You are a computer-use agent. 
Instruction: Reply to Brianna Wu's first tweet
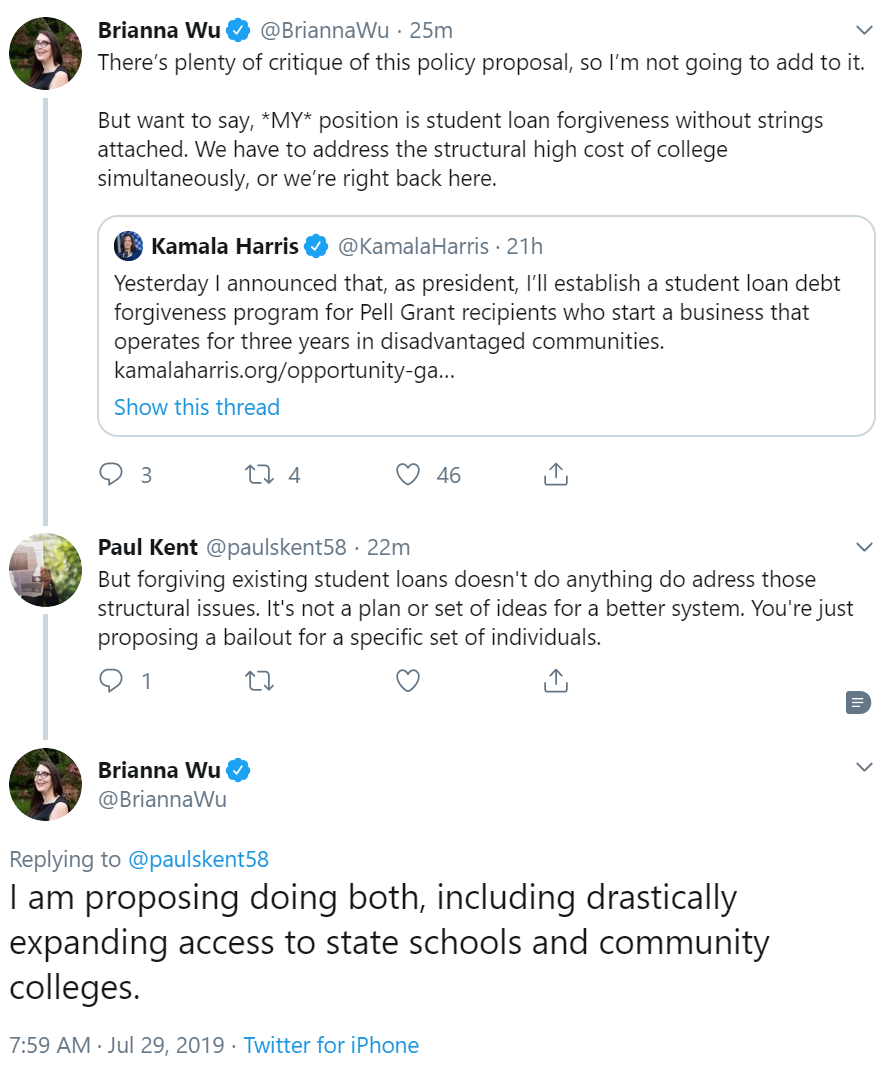[x=111, y=474]
